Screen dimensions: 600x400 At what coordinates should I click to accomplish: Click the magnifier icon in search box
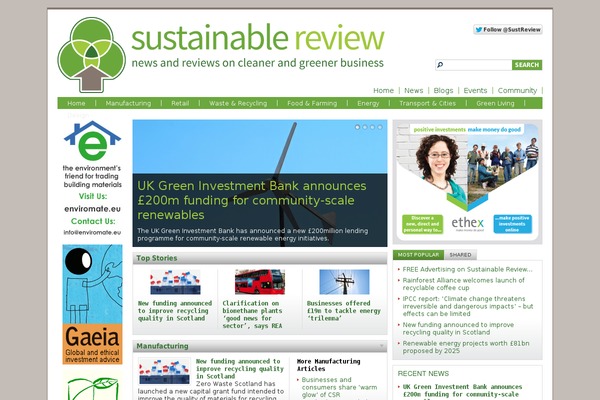pos(440,65)
